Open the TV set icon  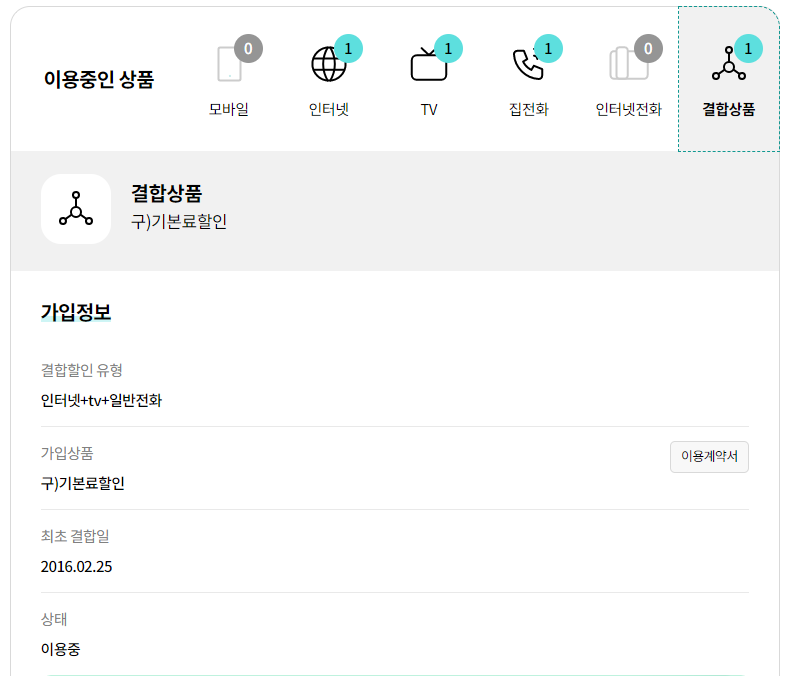[x=428, y=66]
